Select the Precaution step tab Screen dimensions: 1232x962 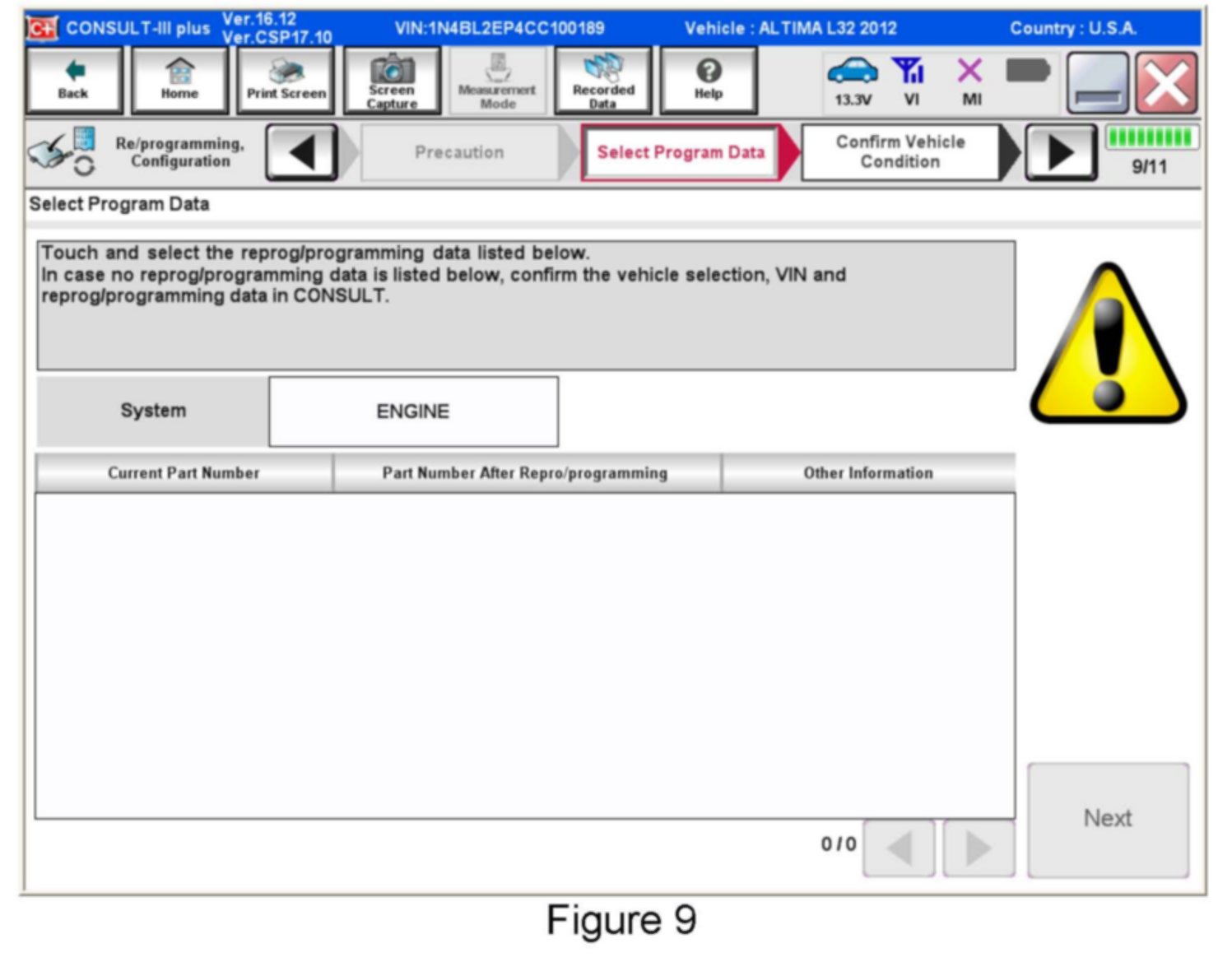click(x=459, y=152)
